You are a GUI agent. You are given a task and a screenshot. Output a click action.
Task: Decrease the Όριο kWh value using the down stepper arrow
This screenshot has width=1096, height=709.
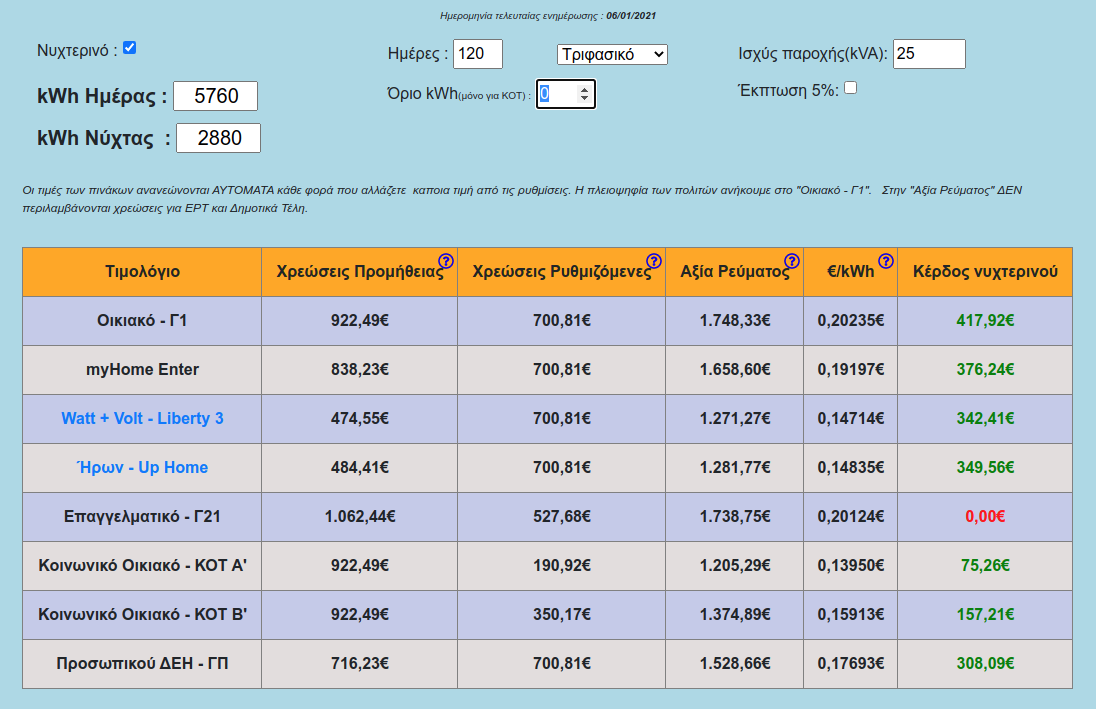[584, 99]
